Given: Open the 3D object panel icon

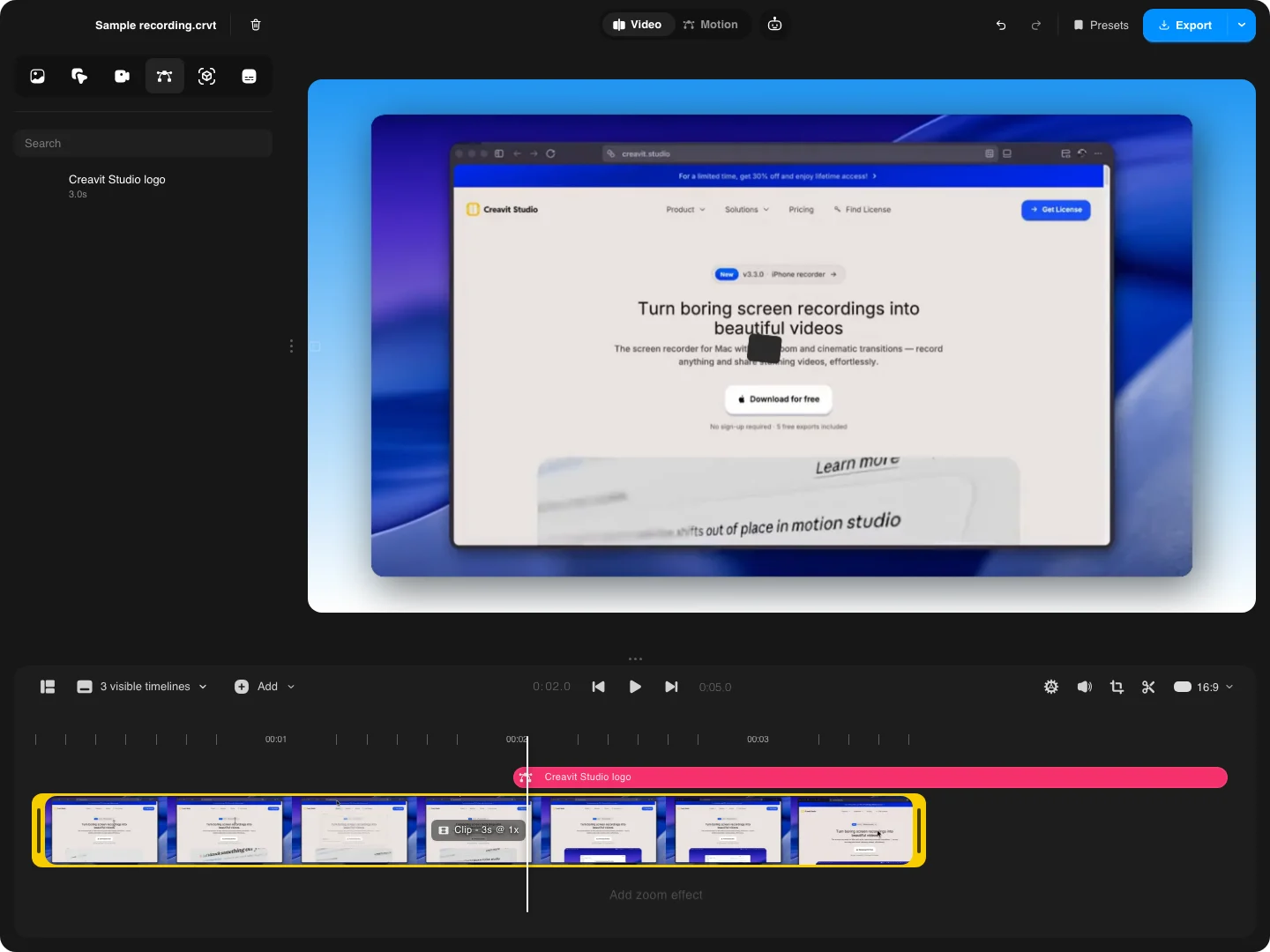Looking at the screenshot, I should 206,76.
